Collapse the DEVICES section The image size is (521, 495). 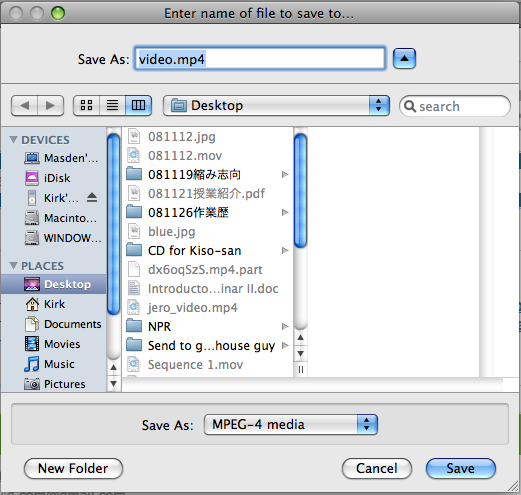13,140
